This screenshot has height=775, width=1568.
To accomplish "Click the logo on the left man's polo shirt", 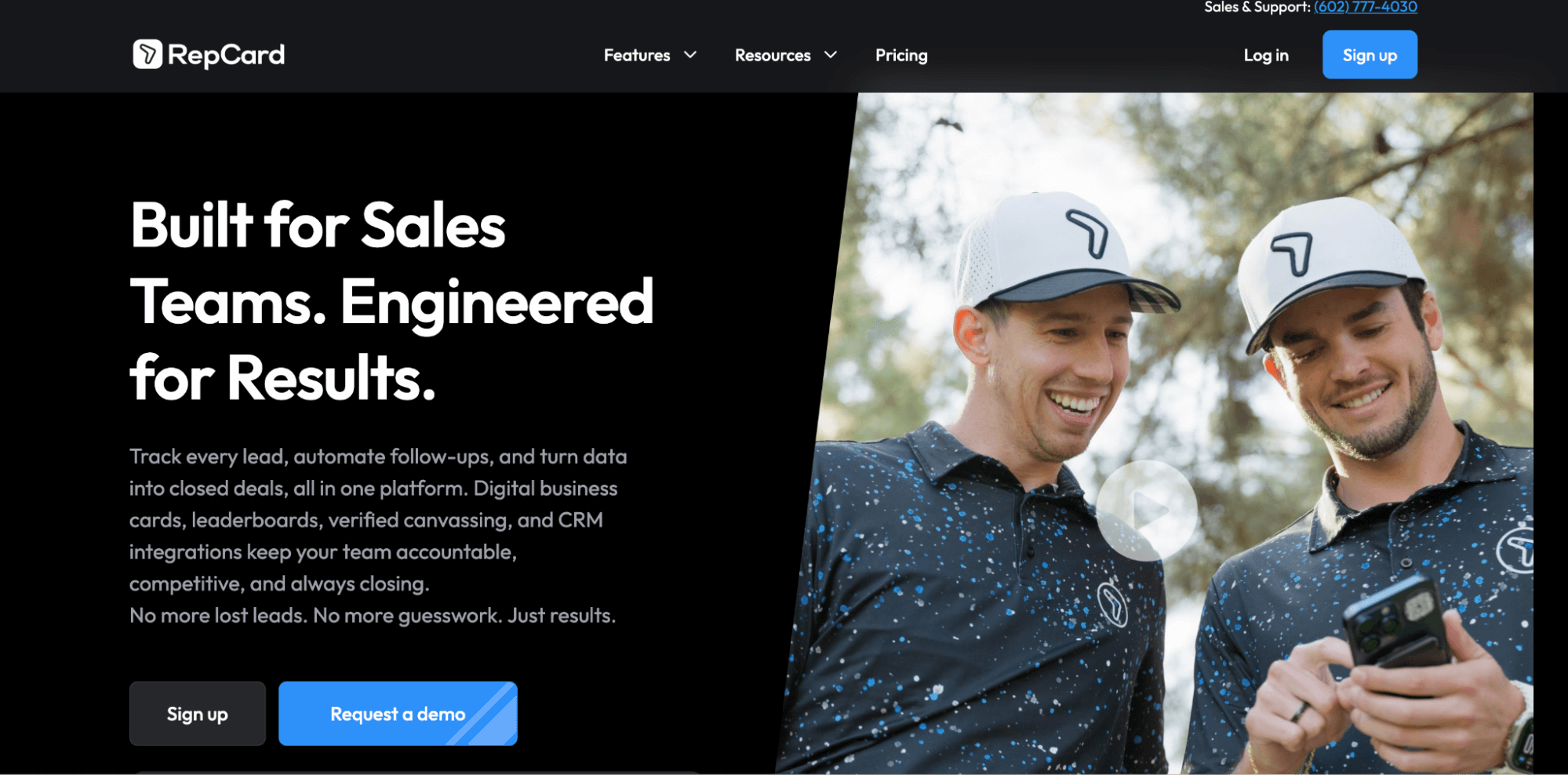I will click(x=1112, y=602).
